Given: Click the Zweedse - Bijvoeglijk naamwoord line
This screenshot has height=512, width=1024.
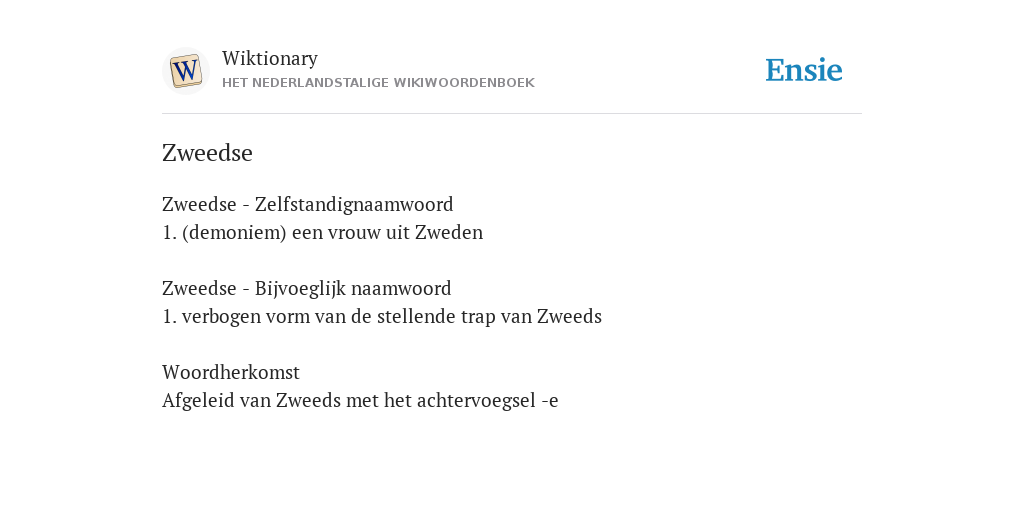Looking at the screenshot, I should tap(307, 289).
